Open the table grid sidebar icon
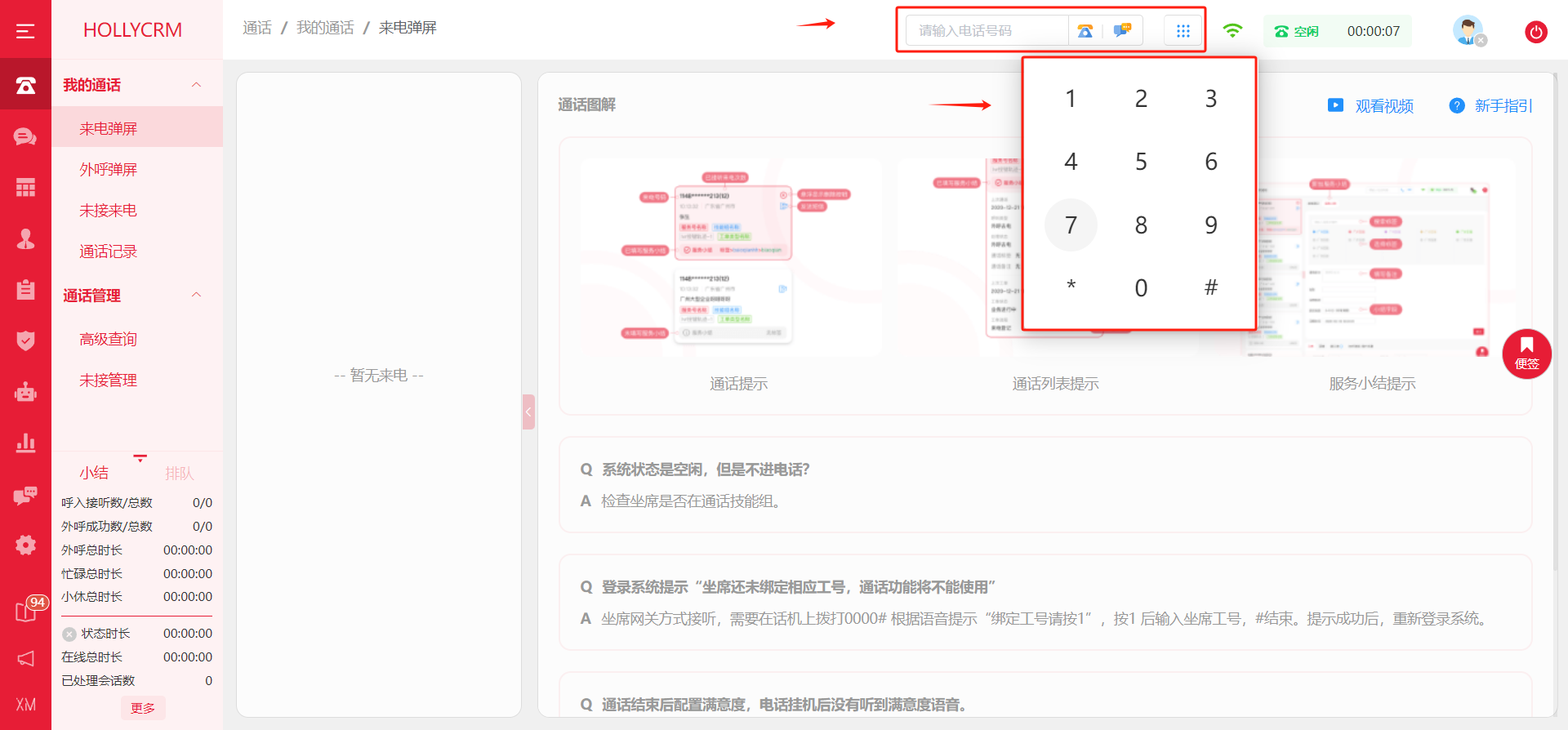The image size is (1568, 730). (x=25, y=187)
